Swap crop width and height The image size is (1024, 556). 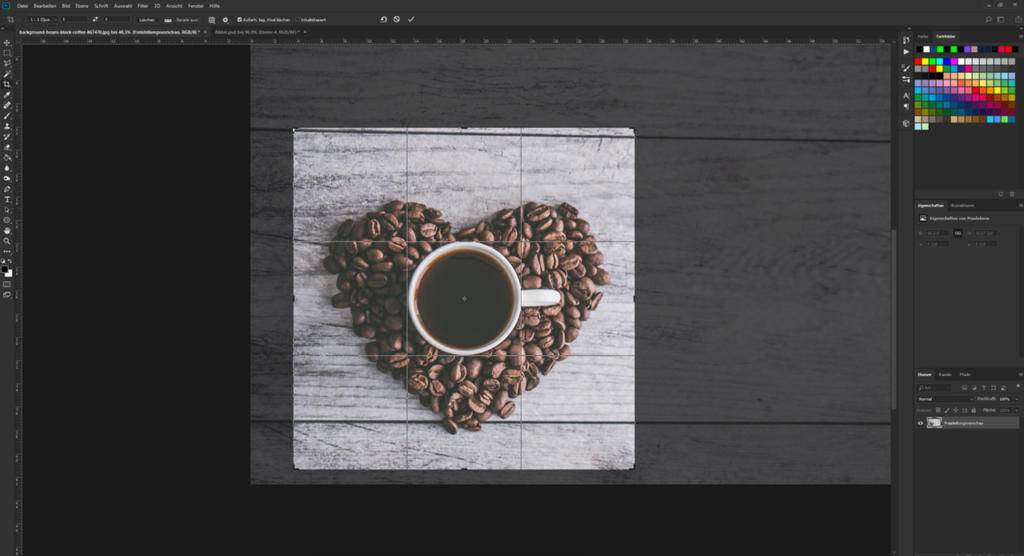tap(95, 20)
